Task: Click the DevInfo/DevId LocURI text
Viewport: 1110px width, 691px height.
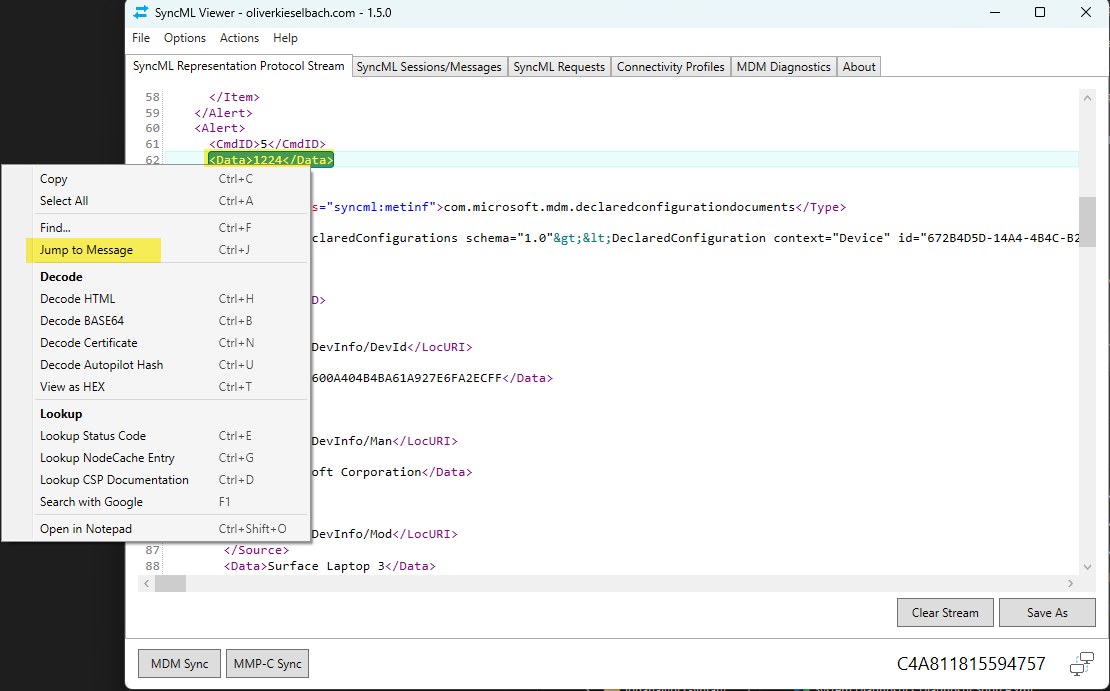Action: point(359,347)
